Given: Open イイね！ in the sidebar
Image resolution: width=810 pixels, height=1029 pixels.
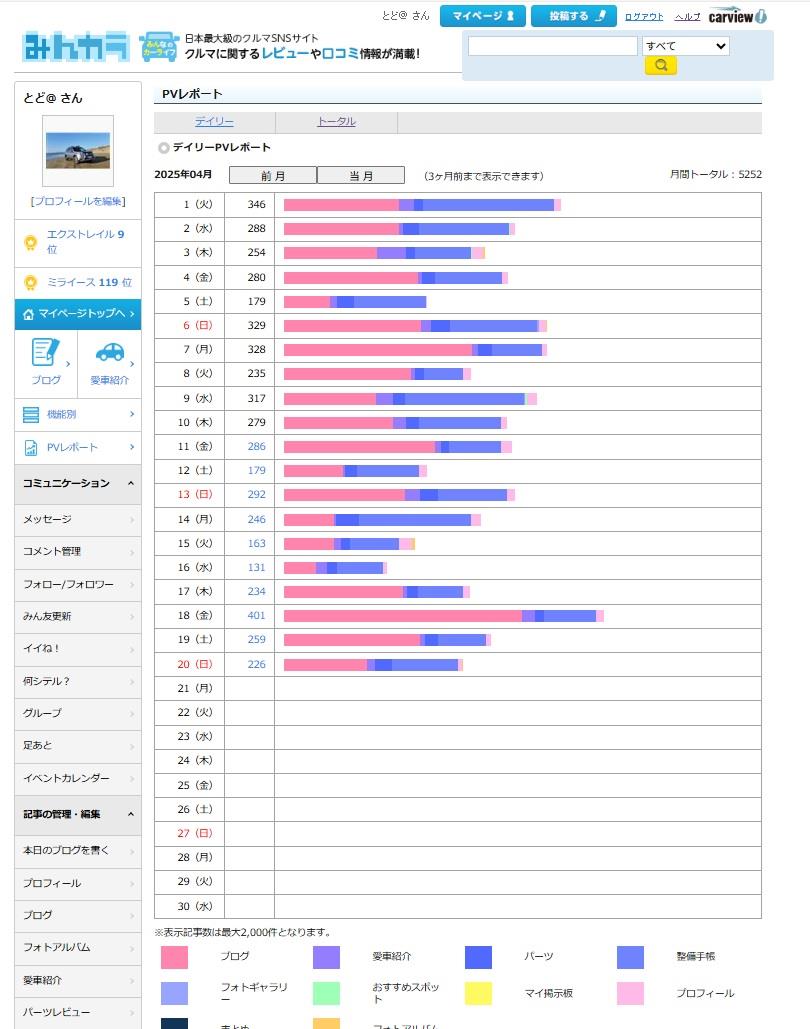Looking at the screenshot, I should (78, 648).
